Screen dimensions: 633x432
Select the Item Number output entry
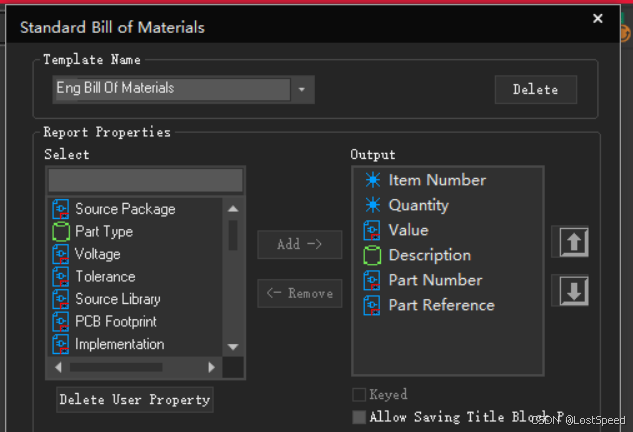[437, 180]
